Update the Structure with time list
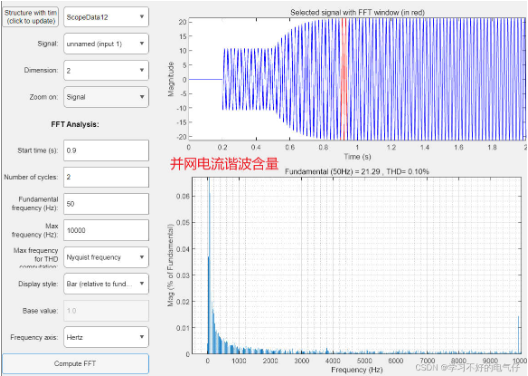Viewport: 528px width, 376px height. pos(31,17)
